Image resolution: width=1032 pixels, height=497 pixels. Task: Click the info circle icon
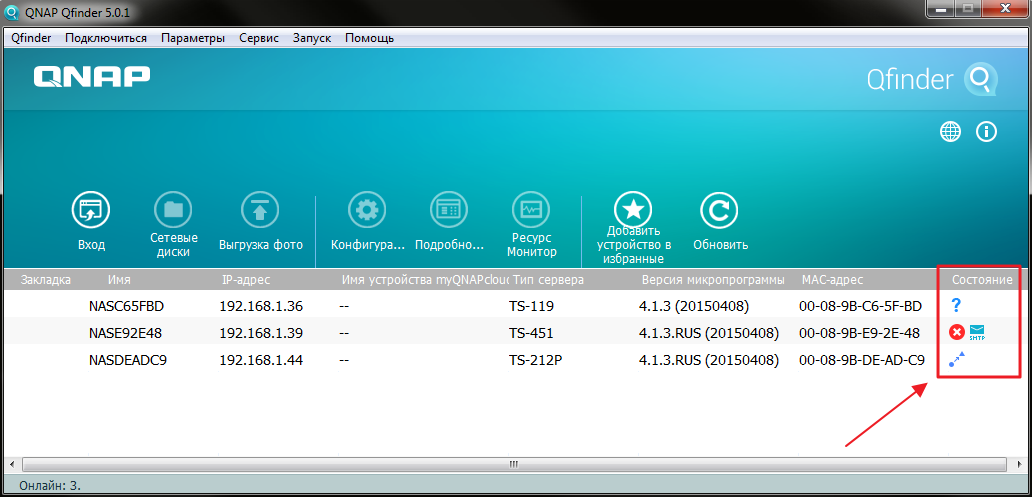tap(986, 132)
